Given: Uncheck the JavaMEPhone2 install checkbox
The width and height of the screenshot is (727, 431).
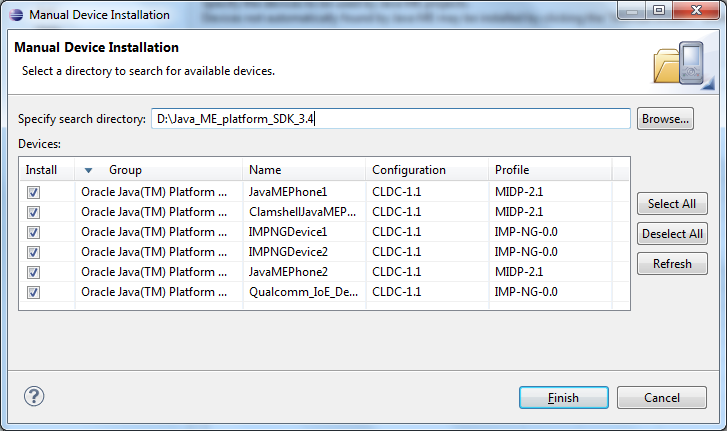Looking at the screenshot, I should [34, 272].
